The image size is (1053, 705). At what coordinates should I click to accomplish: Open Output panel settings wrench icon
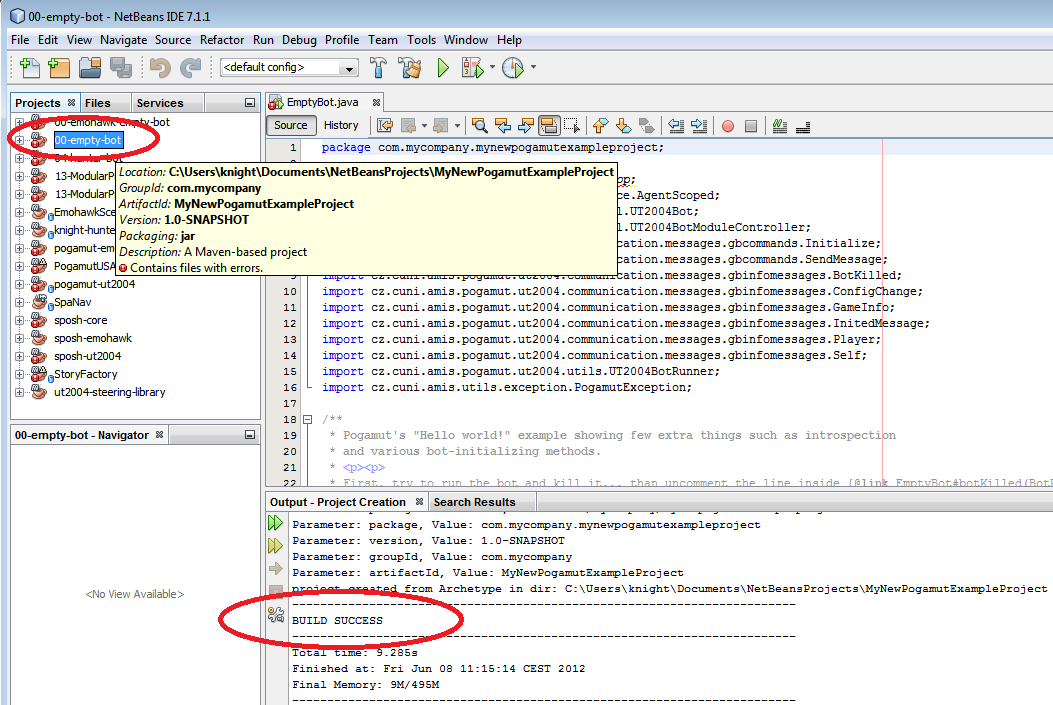276,614
